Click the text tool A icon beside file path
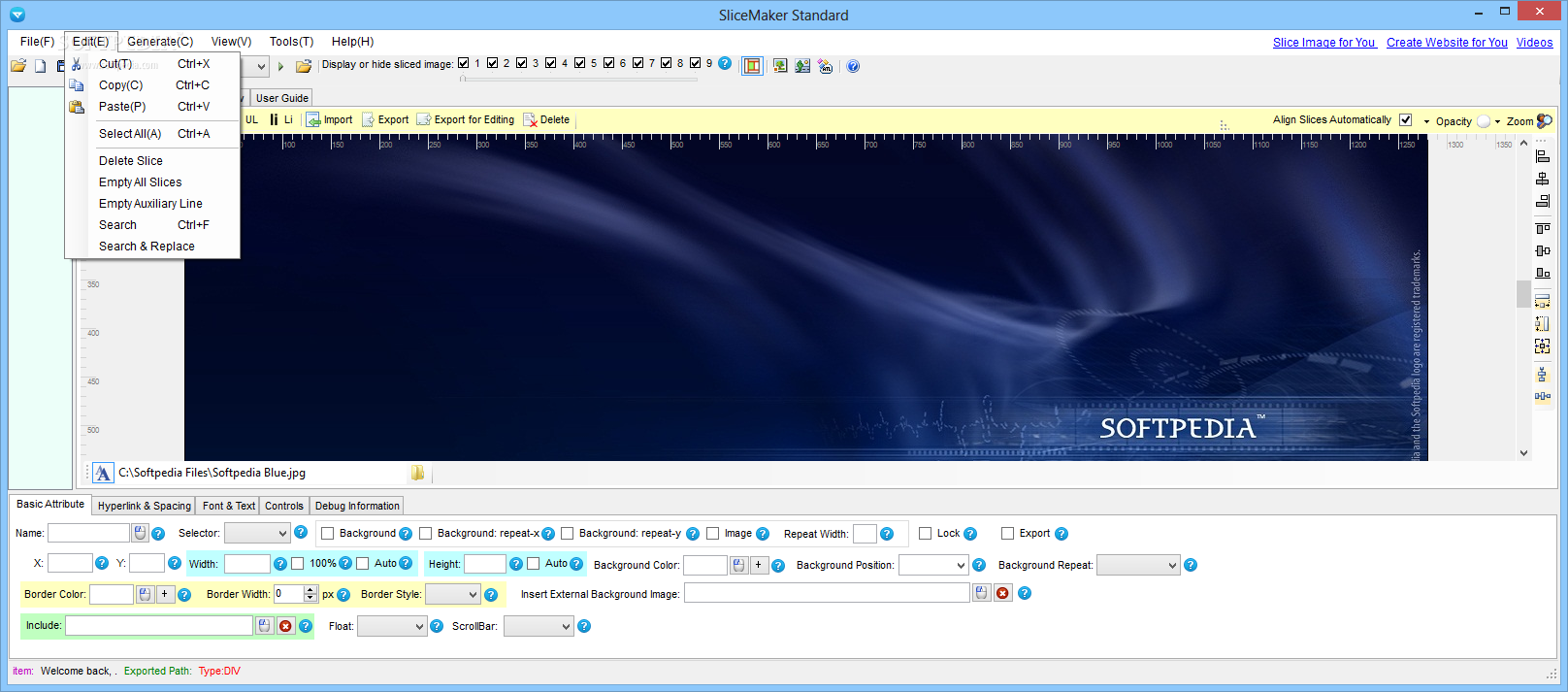 (x=103, y=473)
